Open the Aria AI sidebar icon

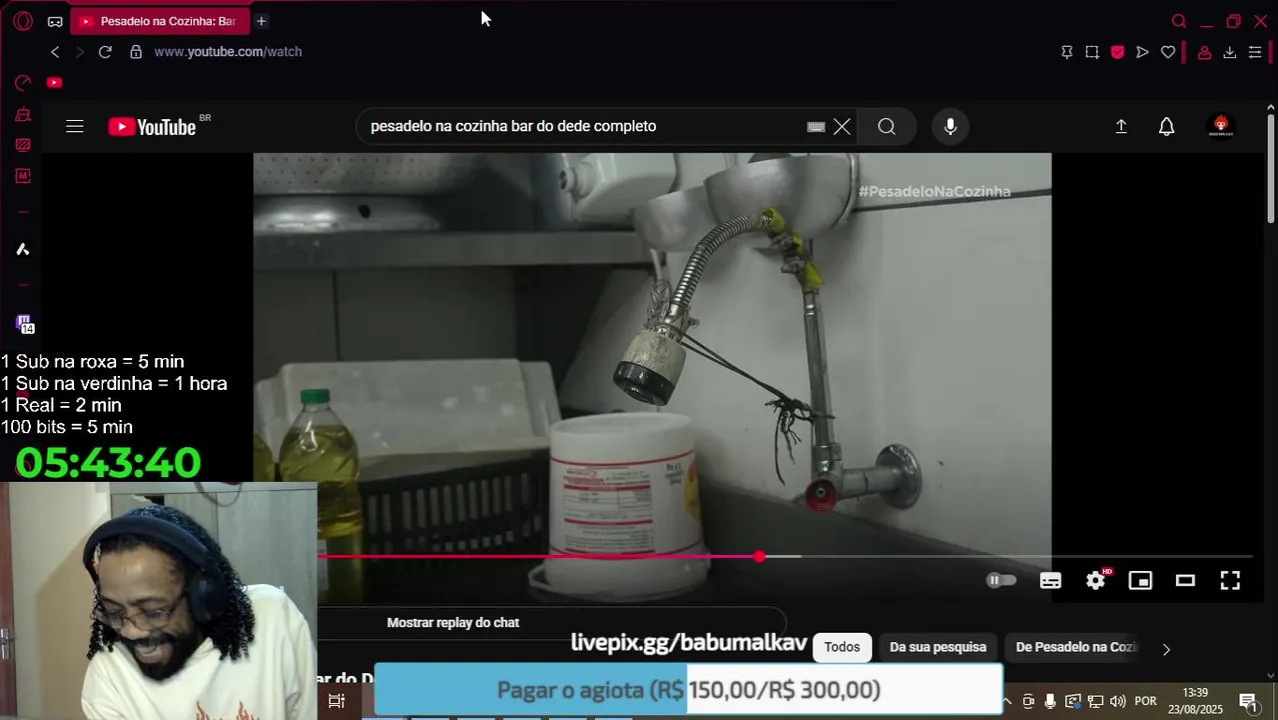click(23, 249)
